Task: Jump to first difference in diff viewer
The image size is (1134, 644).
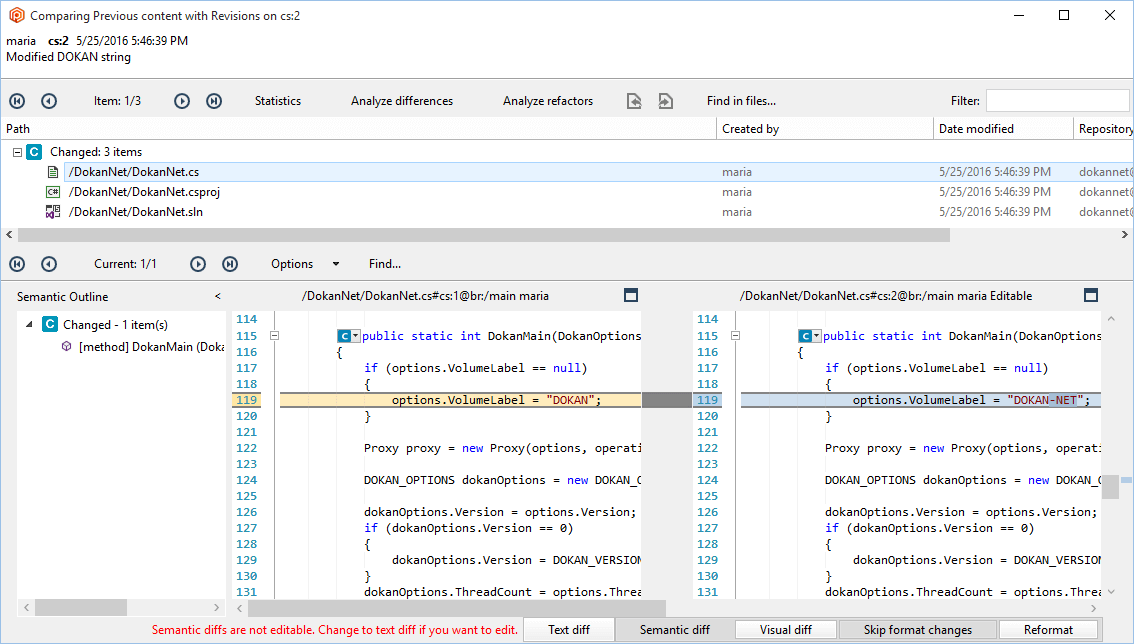Action: point(17,264)
